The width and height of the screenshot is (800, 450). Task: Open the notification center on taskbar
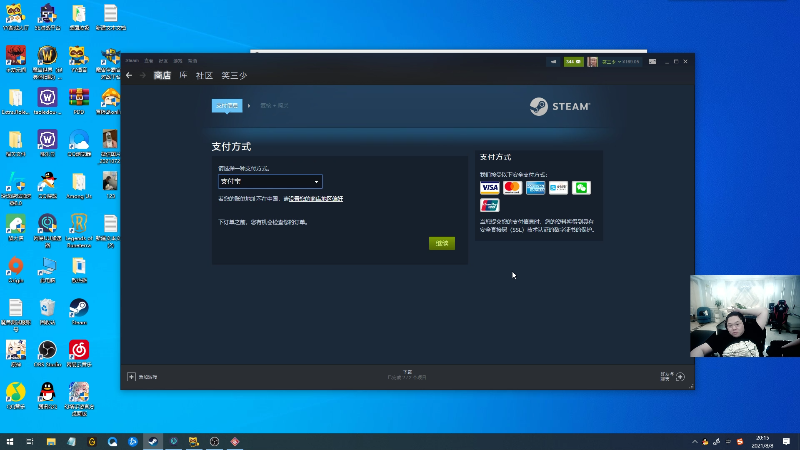point(786,441)
